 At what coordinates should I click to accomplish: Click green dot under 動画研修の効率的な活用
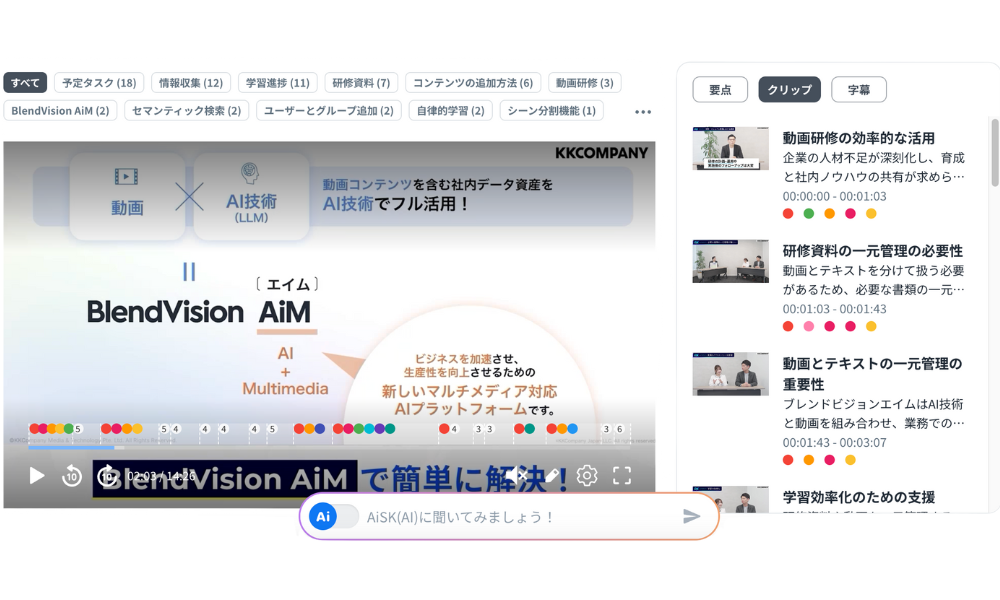pyautogui.click(x=809, y=214)
